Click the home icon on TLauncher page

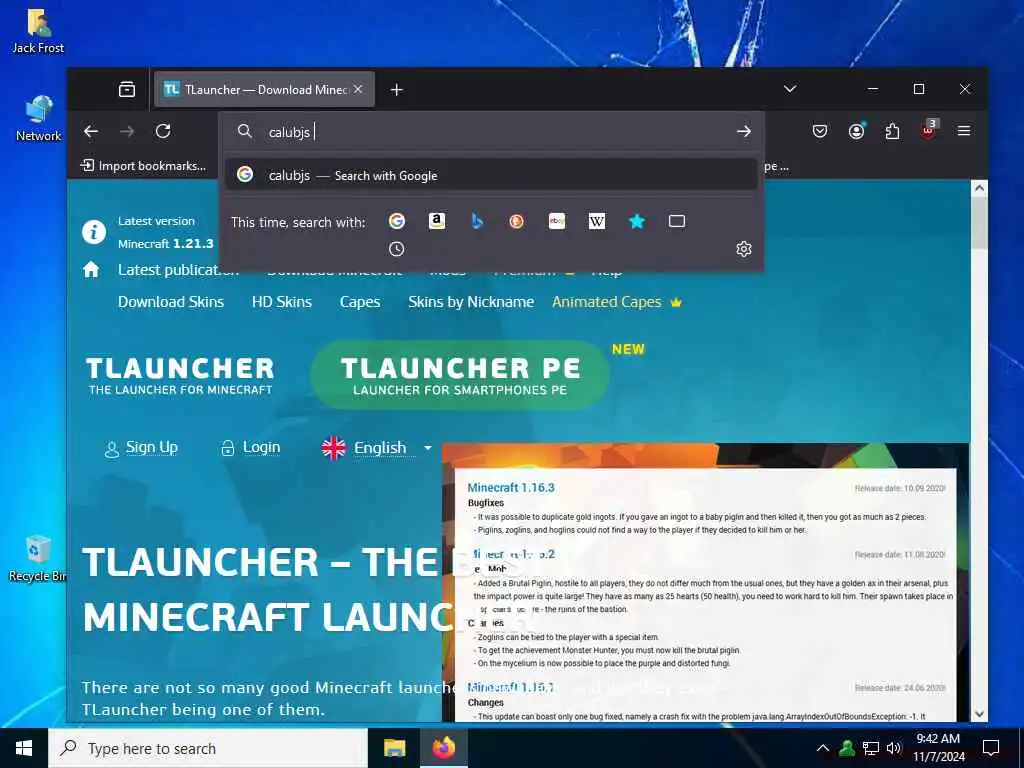tap(91, 269)
